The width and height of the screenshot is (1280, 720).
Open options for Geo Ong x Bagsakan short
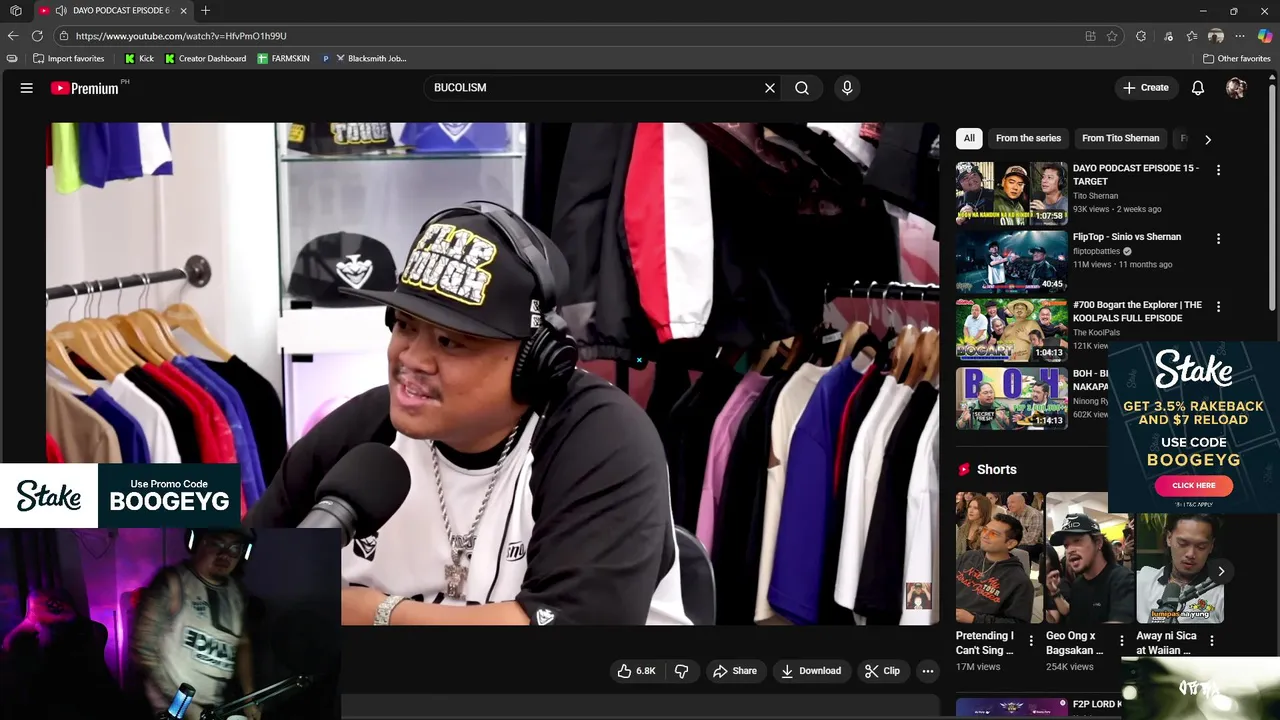point(1121,641)
